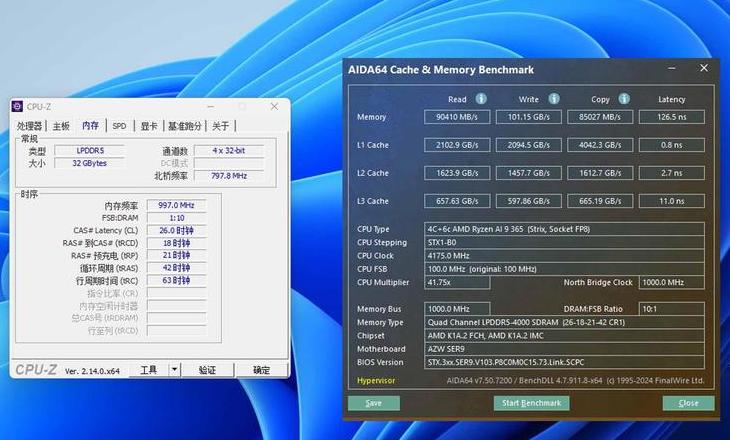Open the 处理器 tab in CPU-Z
Image resolution: width=730 pixels, height=440 pixels.
29,126
